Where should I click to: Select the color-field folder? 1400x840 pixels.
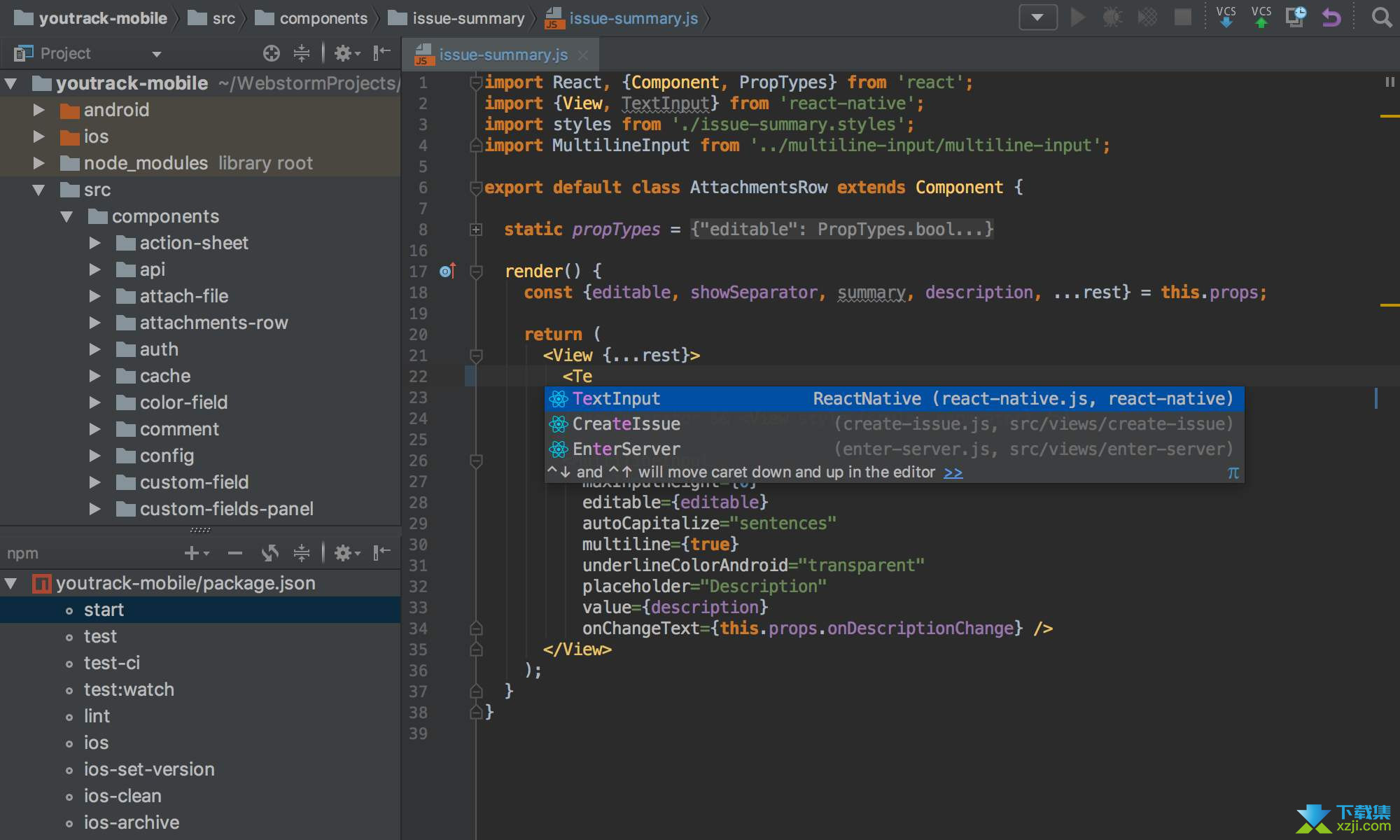(200, 402)
